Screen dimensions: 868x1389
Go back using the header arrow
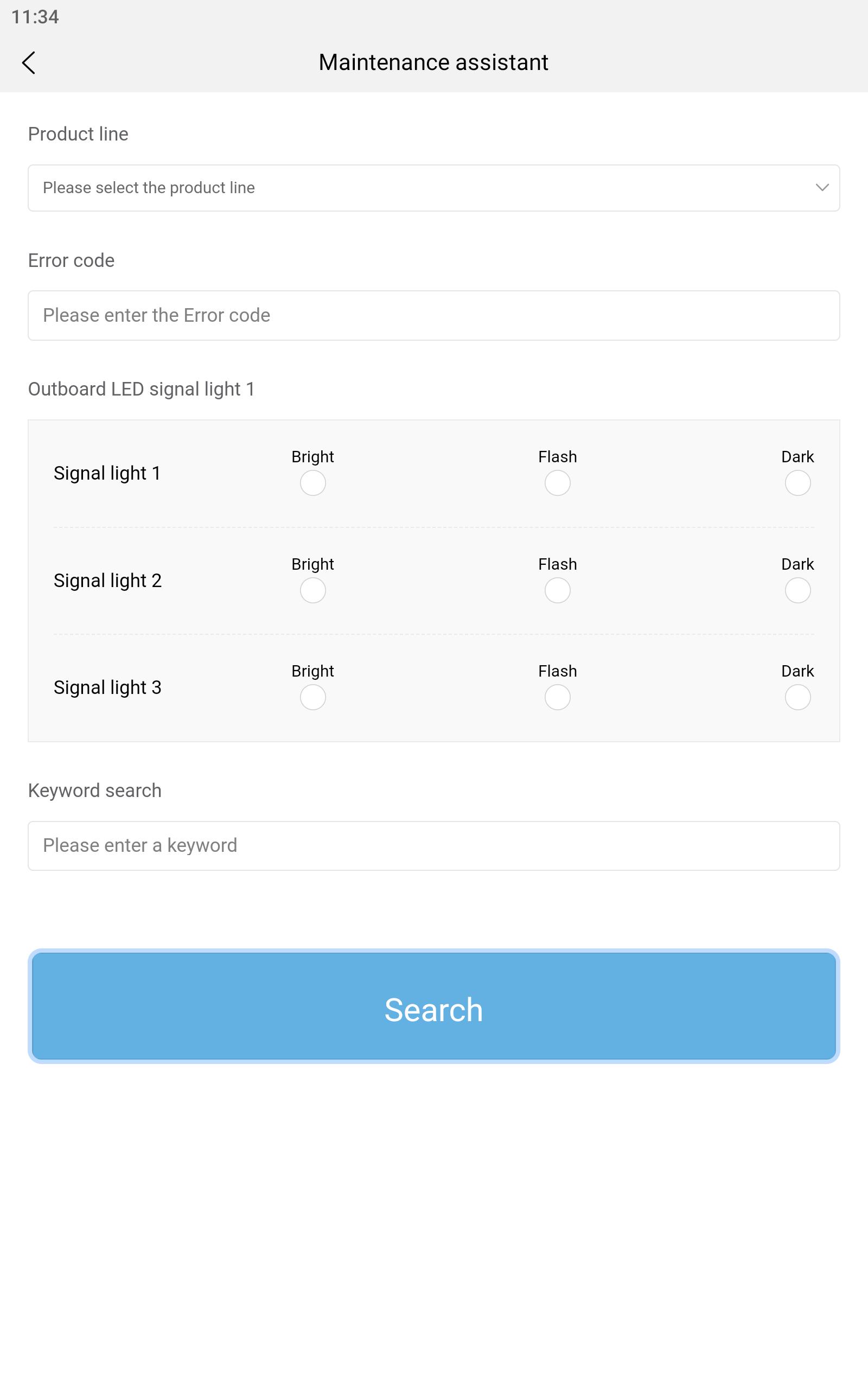point(29,62)
